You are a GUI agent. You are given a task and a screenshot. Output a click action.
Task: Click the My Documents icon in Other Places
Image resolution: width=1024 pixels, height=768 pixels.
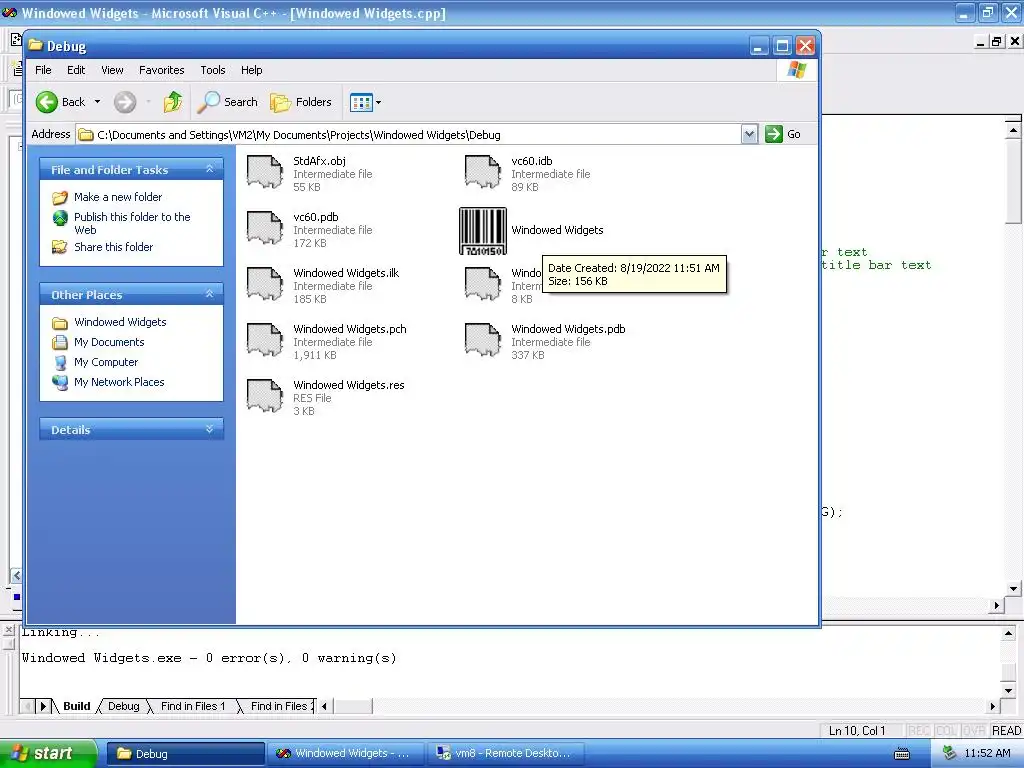pyautogui.click(x=60, y=342)
